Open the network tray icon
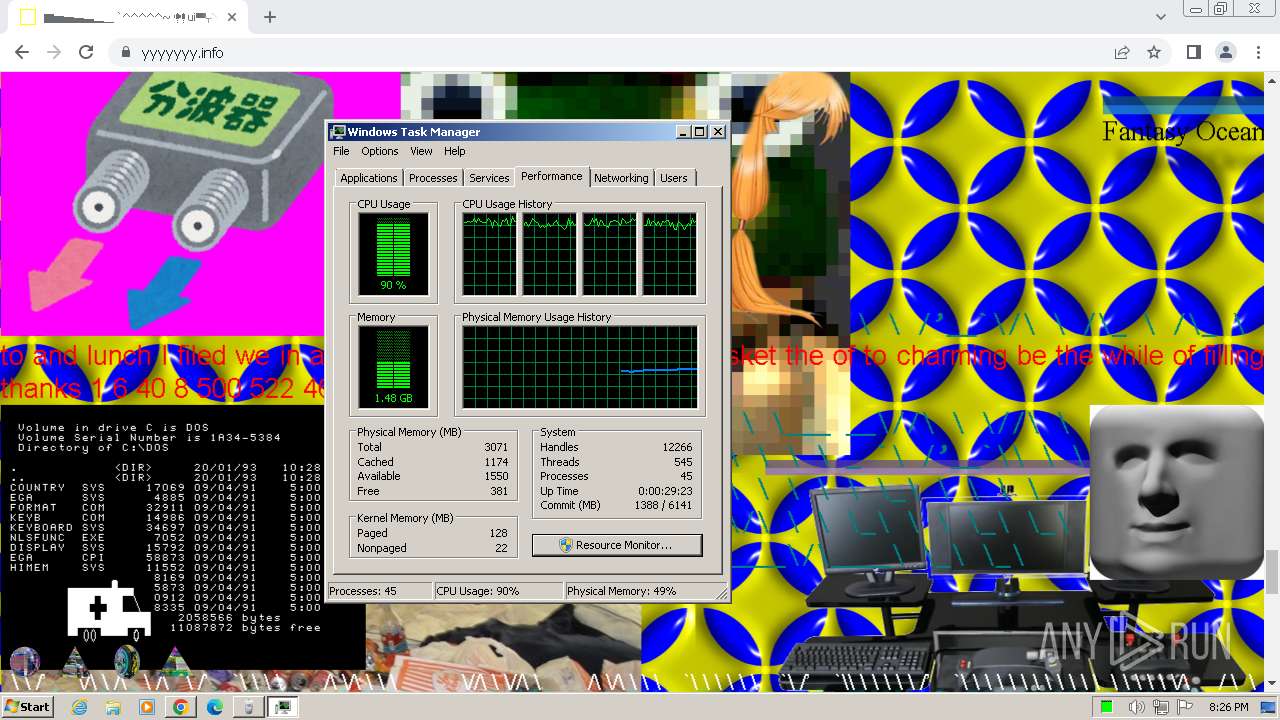 1161,707
